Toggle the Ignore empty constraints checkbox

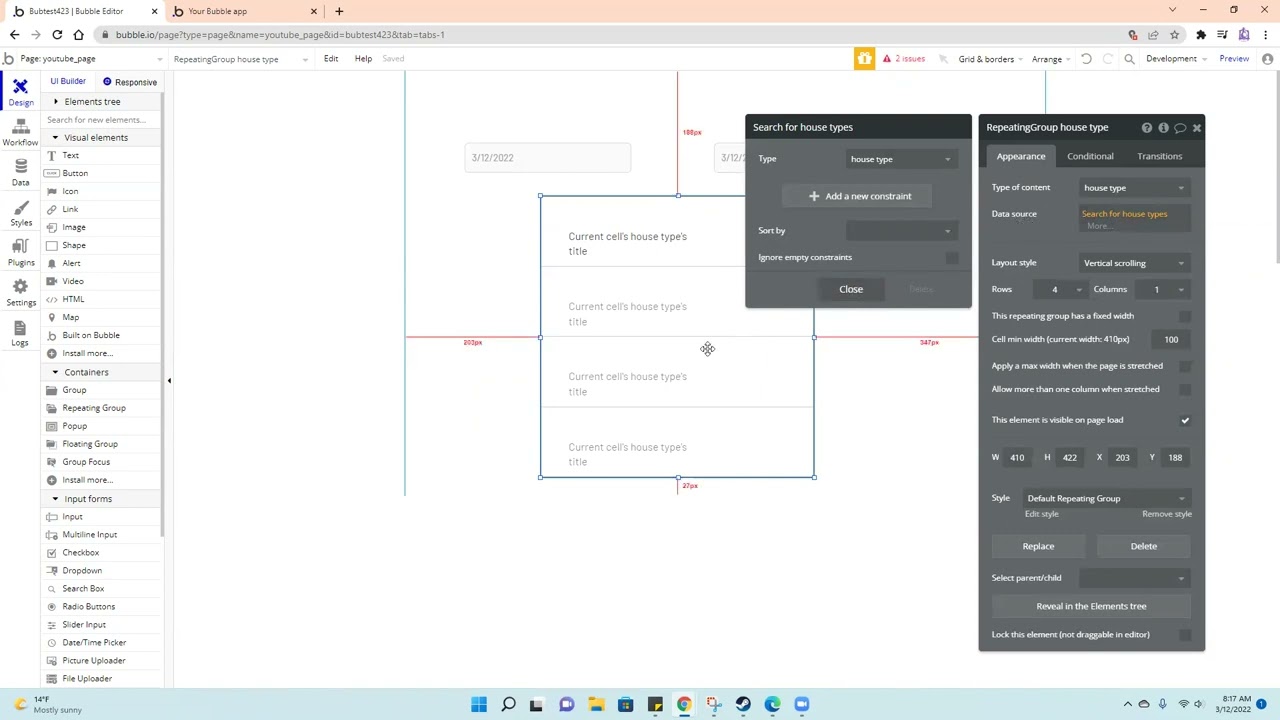point(952,258)
